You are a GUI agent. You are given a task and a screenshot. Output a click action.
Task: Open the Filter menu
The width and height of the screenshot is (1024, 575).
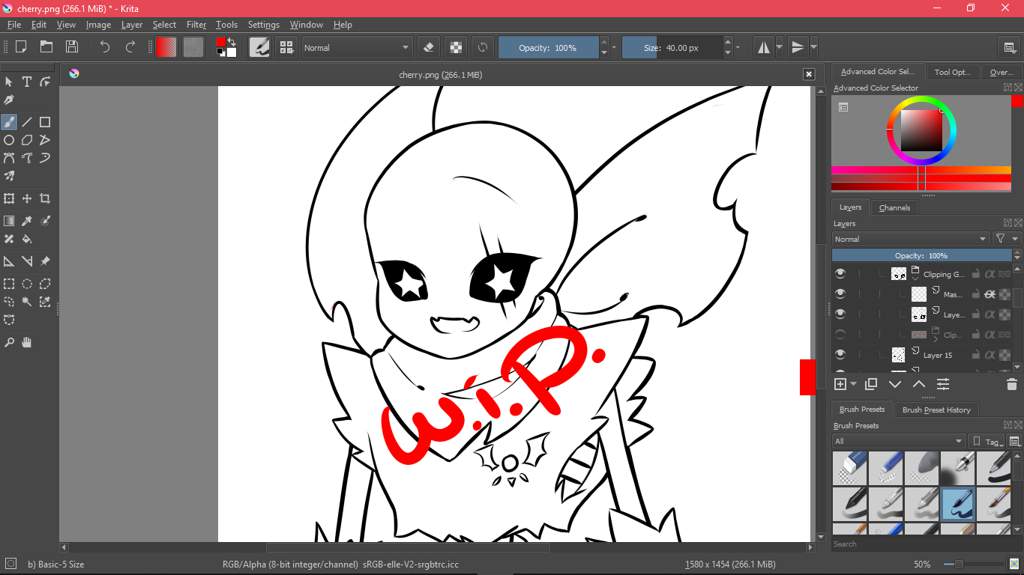[196, 24]
